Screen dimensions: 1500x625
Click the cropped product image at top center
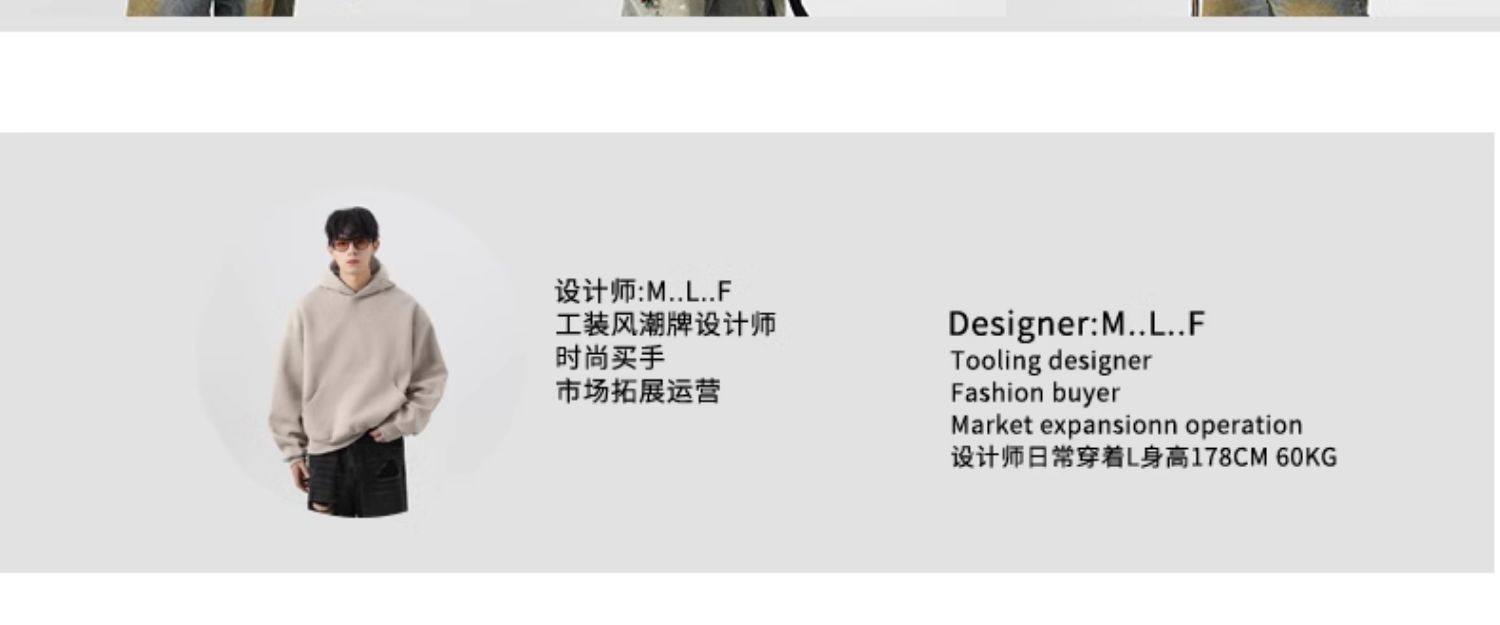coord(714,7)
